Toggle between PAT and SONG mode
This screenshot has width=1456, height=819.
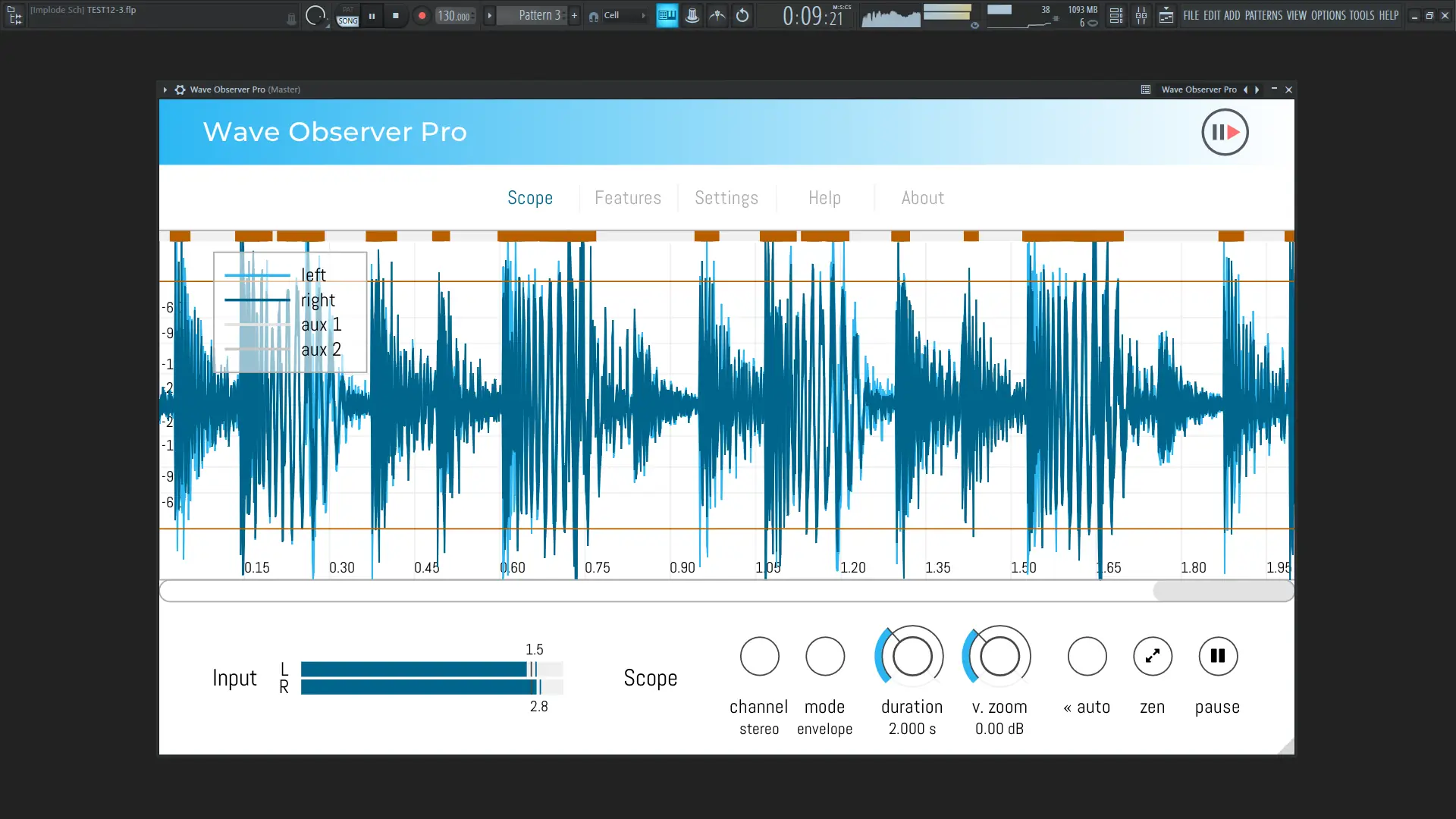click(347, 15)
